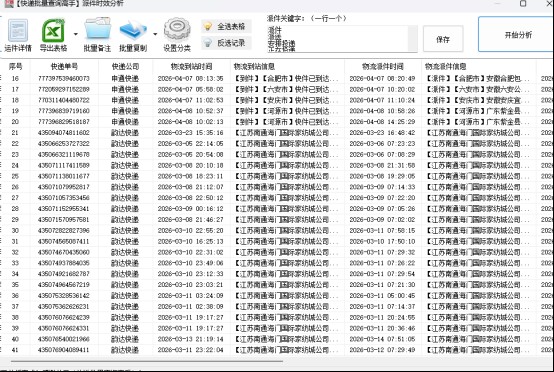Select row number 19 cell
The height and width of the screenshot is (372, 554).
coord(15,111)
